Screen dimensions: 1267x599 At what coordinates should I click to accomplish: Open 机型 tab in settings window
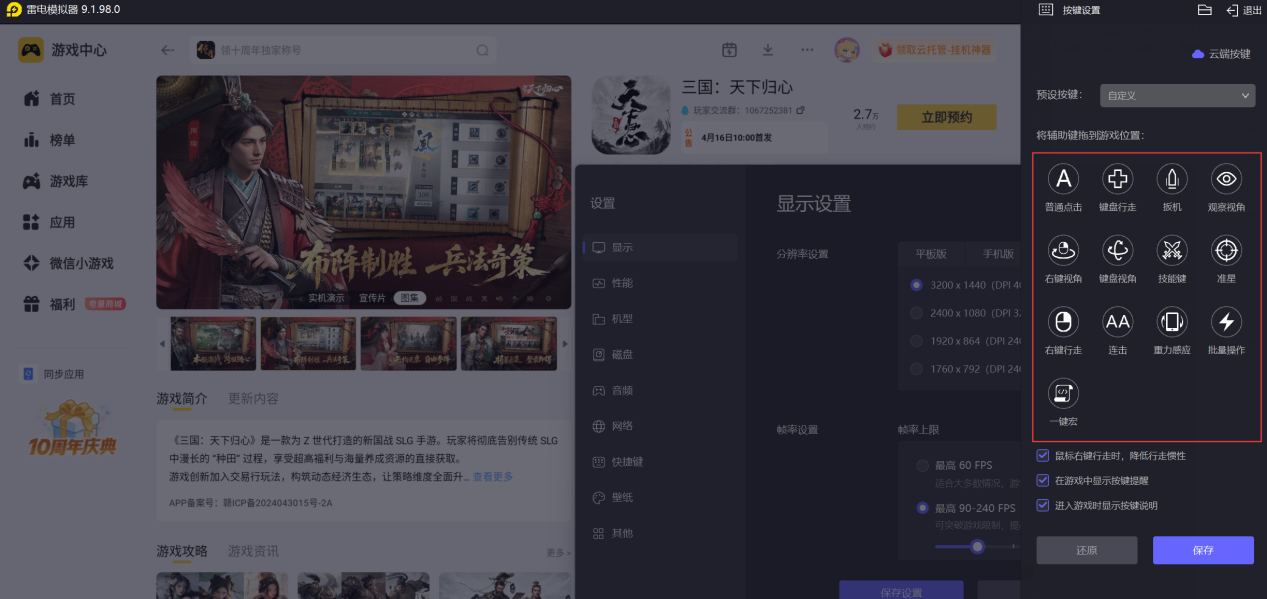tap(660, 319)
